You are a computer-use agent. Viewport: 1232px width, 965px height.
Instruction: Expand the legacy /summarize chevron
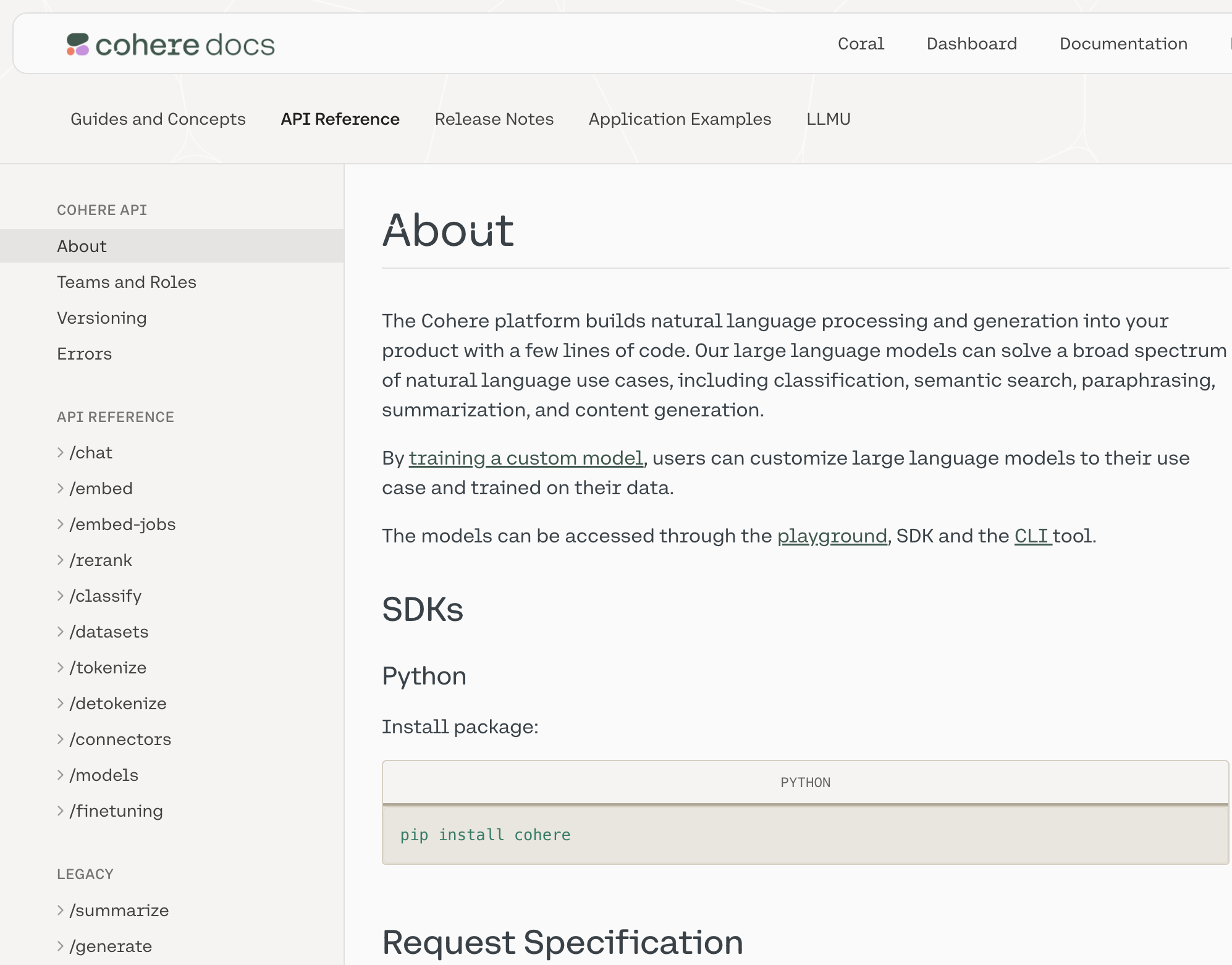click(x=61, y=911)
